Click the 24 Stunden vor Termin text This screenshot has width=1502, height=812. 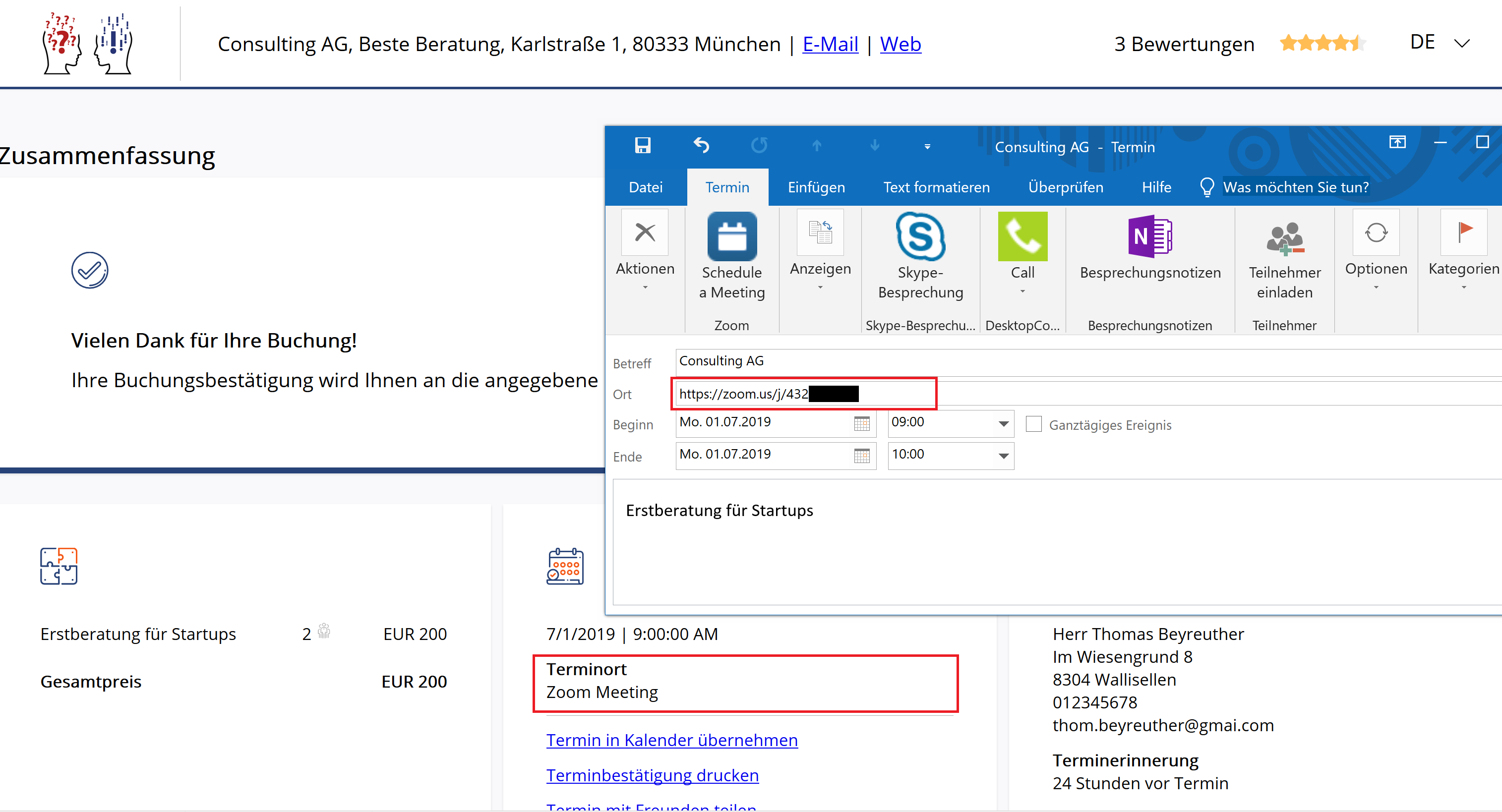(1140, 784)
